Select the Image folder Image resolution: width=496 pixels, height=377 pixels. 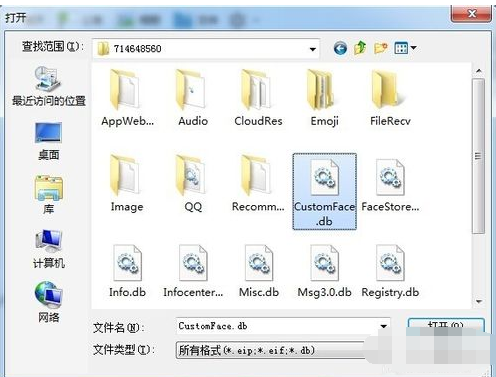pyautogui.click(x=127, y=184)
